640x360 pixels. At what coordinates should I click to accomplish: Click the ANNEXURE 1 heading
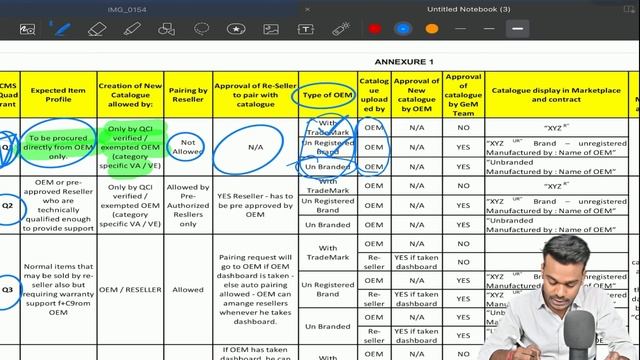[404, 62]
